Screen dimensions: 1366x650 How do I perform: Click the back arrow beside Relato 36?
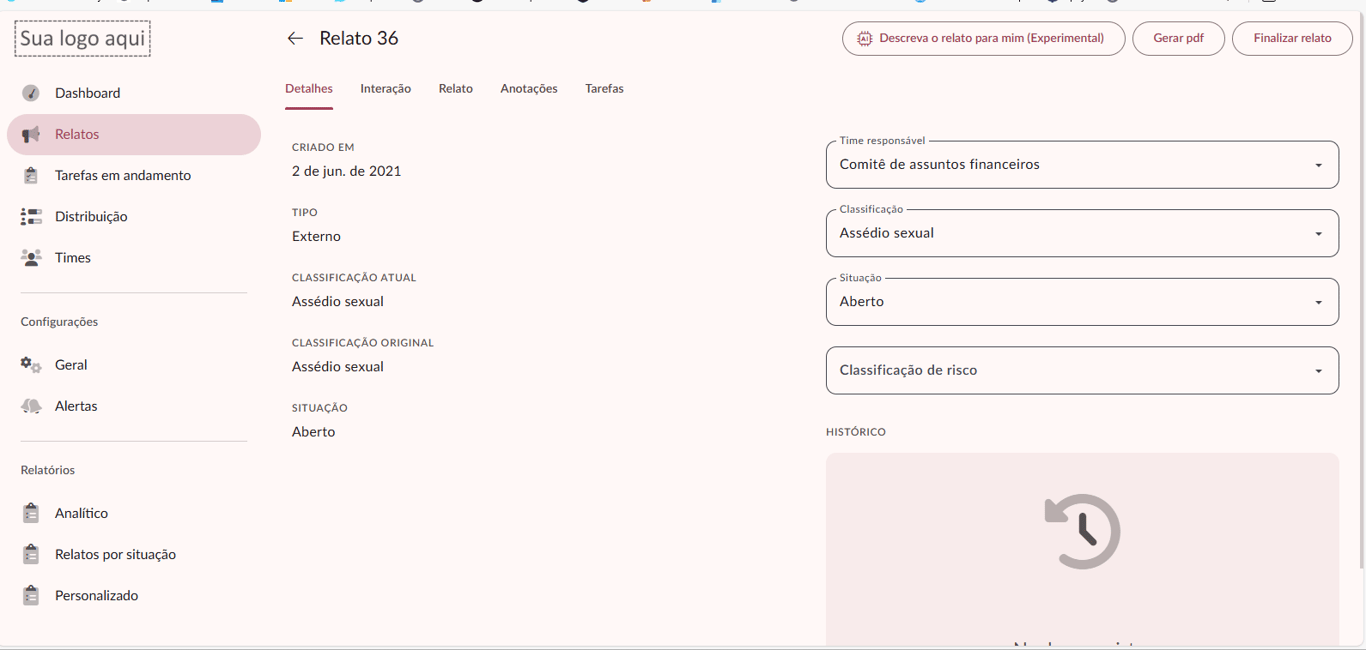point(295,38)
